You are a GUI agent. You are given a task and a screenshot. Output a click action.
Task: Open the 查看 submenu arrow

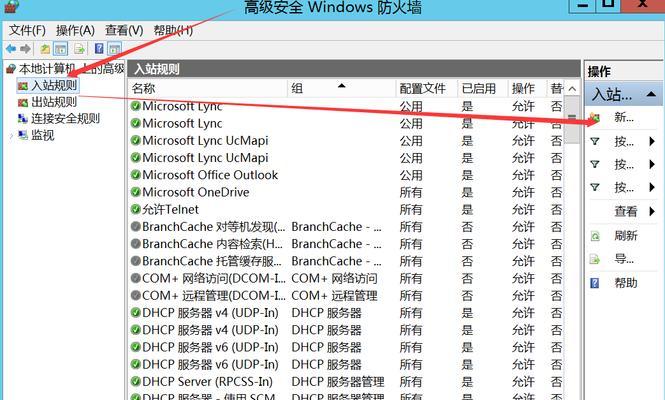click(x=652, y=211)
